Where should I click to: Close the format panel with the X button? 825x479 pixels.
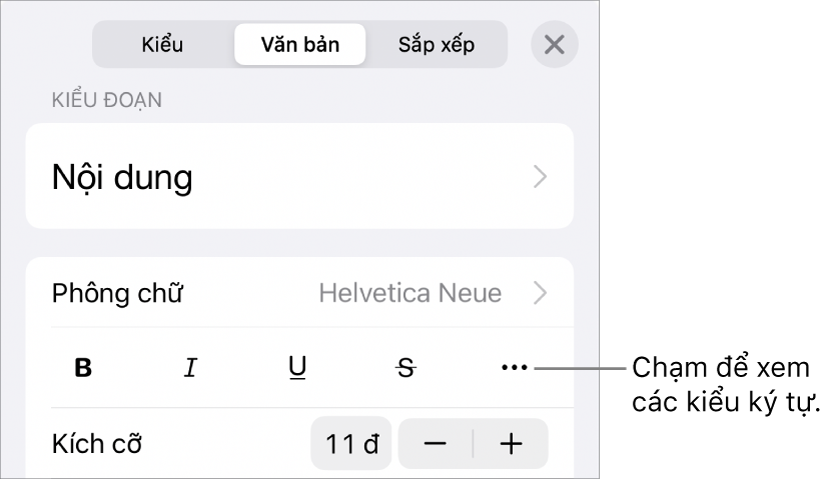coord(555,44)
